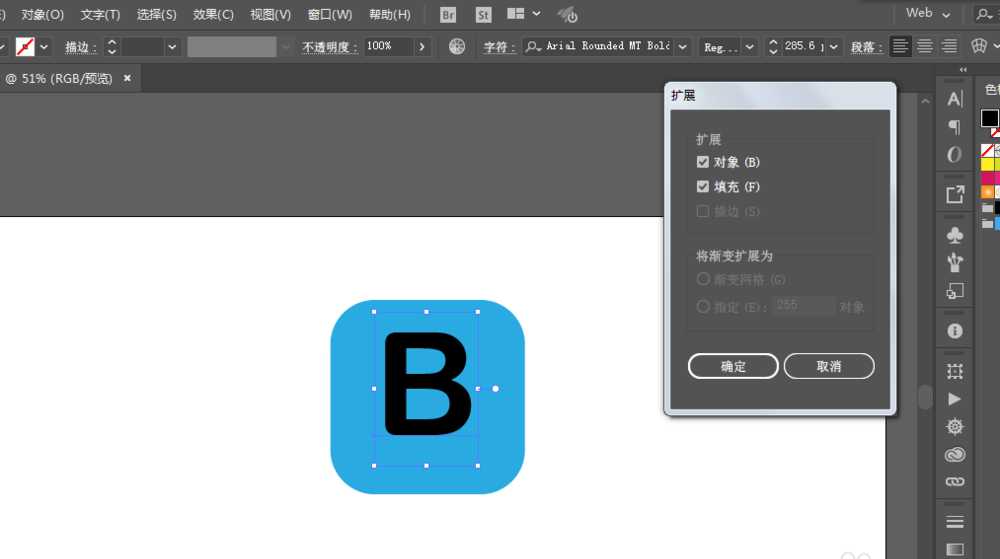Open the Appearance panel sun icon

(955, 426)
